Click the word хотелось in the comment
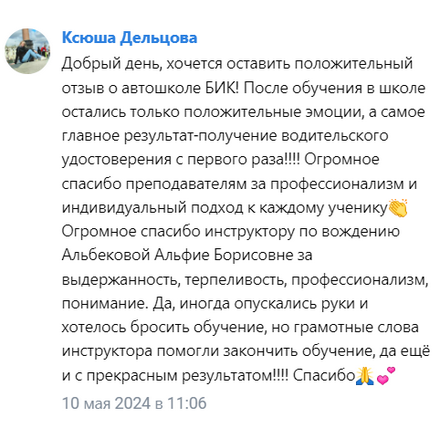Image resolution: width=440 pixels, height=440 pixels. (x=94, y=327)
